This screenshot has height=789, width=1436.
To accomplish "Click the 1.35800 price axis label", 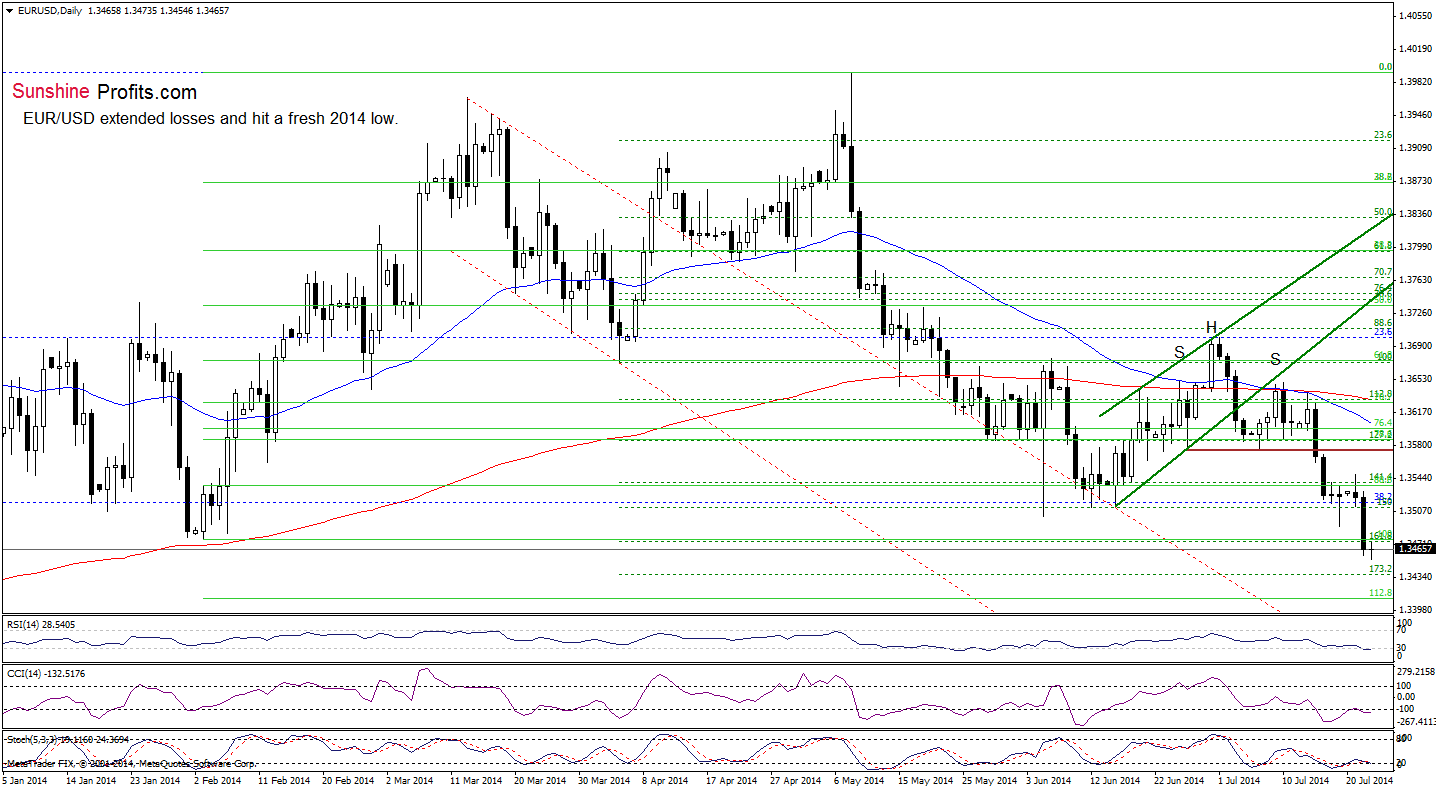I will [1416, 444].
